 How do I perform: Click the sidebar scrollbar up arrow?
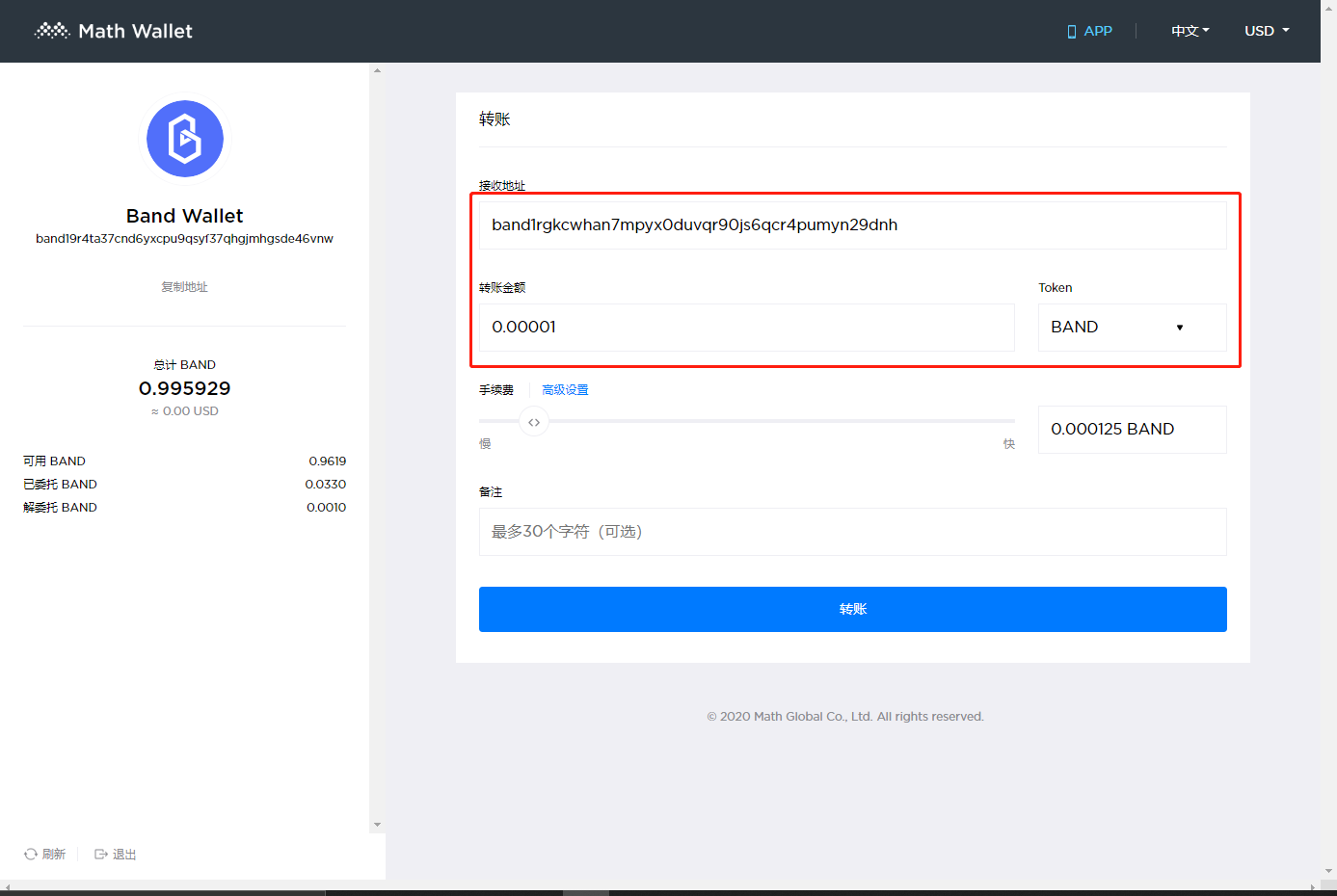[x=377, y=70]
